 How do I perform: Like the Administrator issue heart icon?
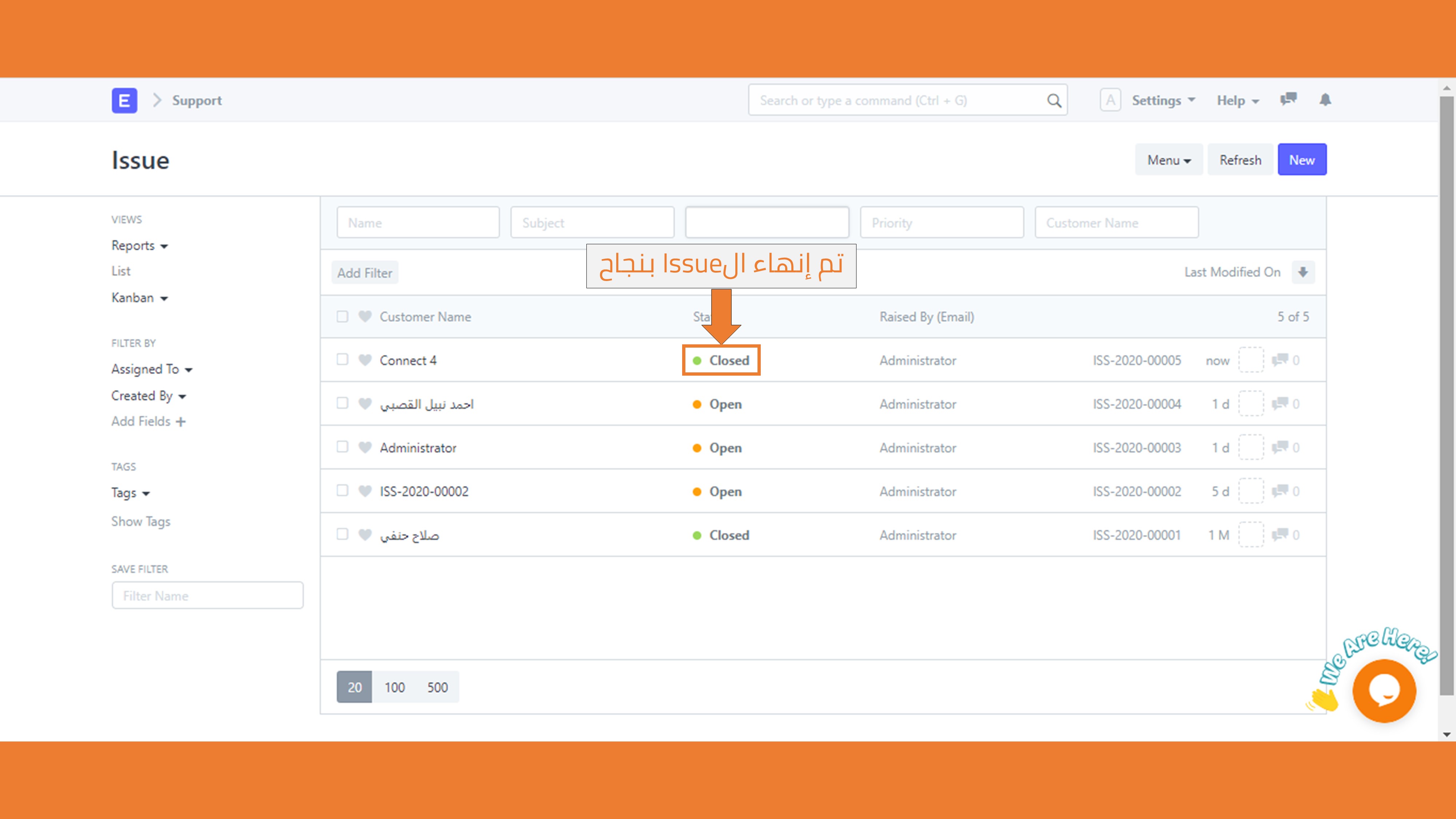[x=365, y=448]
